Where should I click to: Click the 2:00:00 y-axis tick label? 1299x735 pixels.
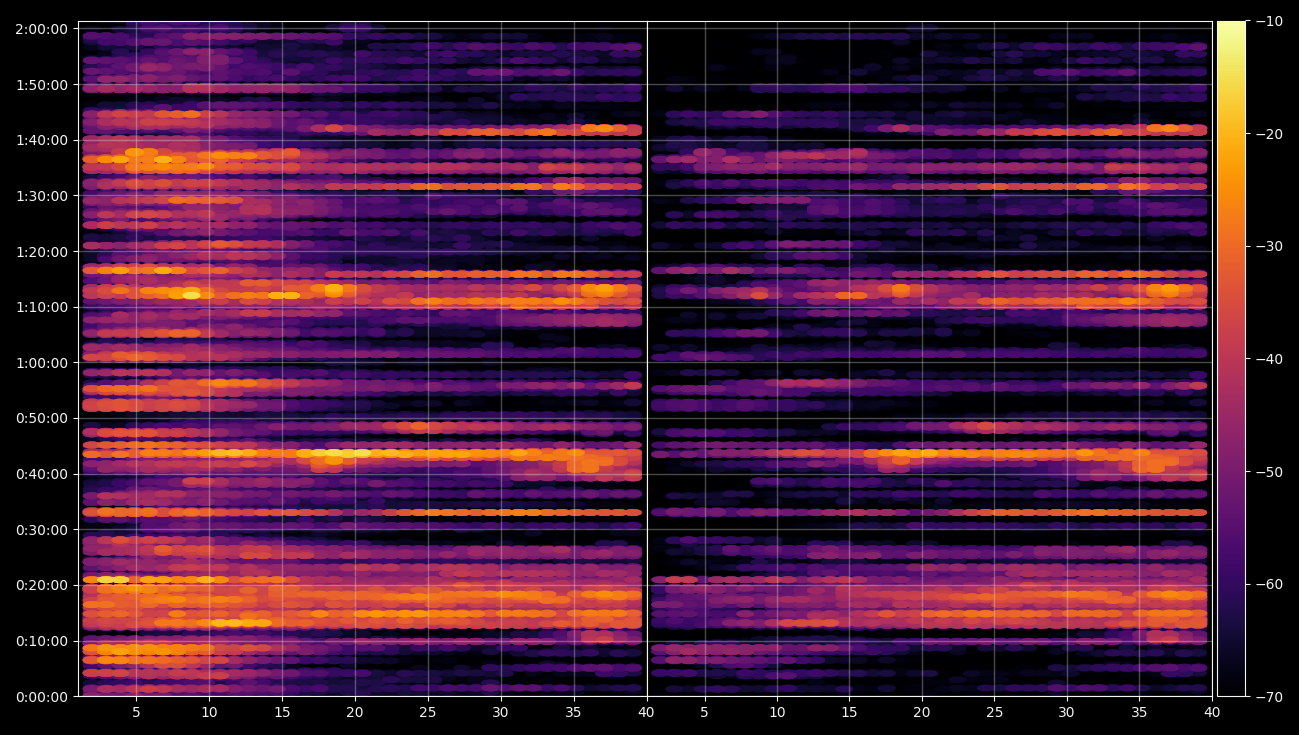[41, 29]
